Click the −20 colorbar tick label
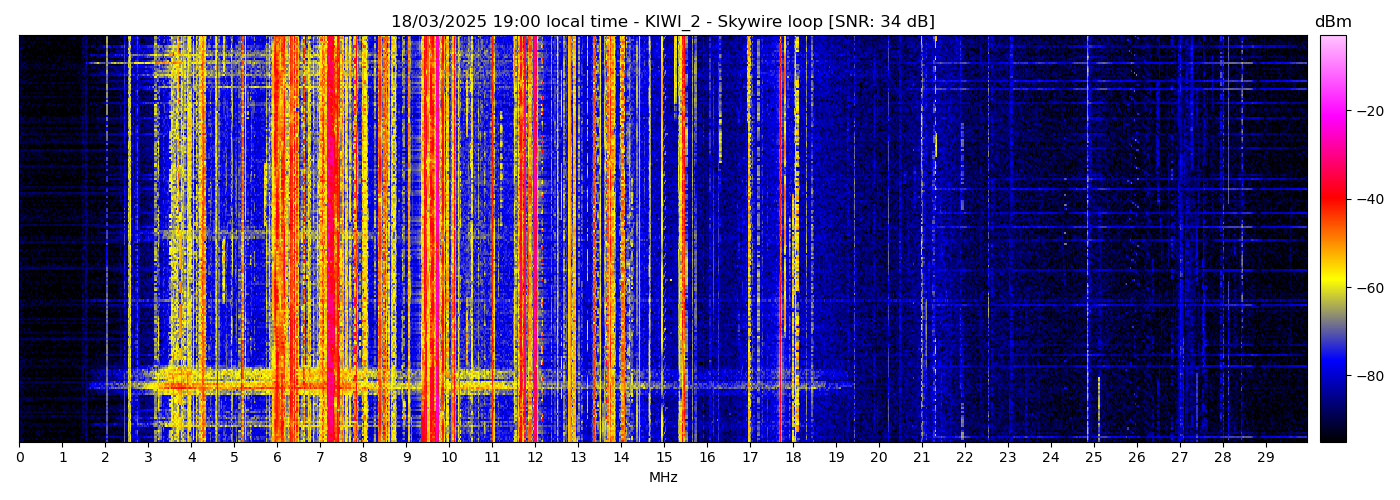This screenshot has width=1400, height=500. pos(1366,111)
